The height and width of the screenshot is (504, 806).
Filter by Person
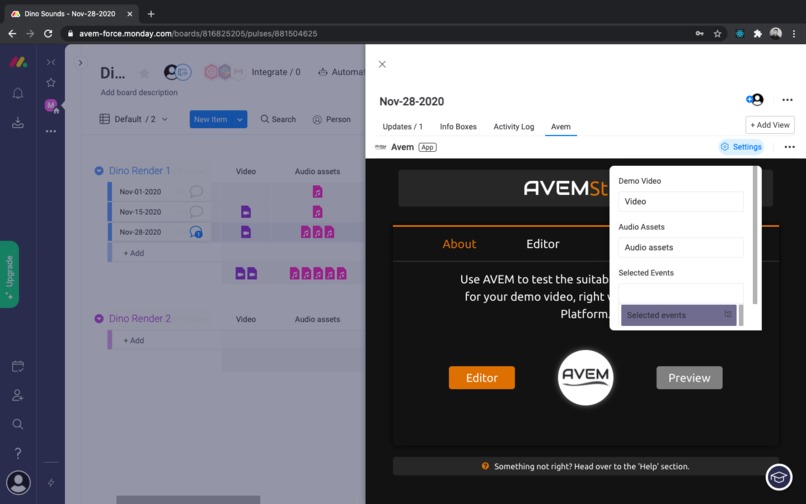point(332,119)
